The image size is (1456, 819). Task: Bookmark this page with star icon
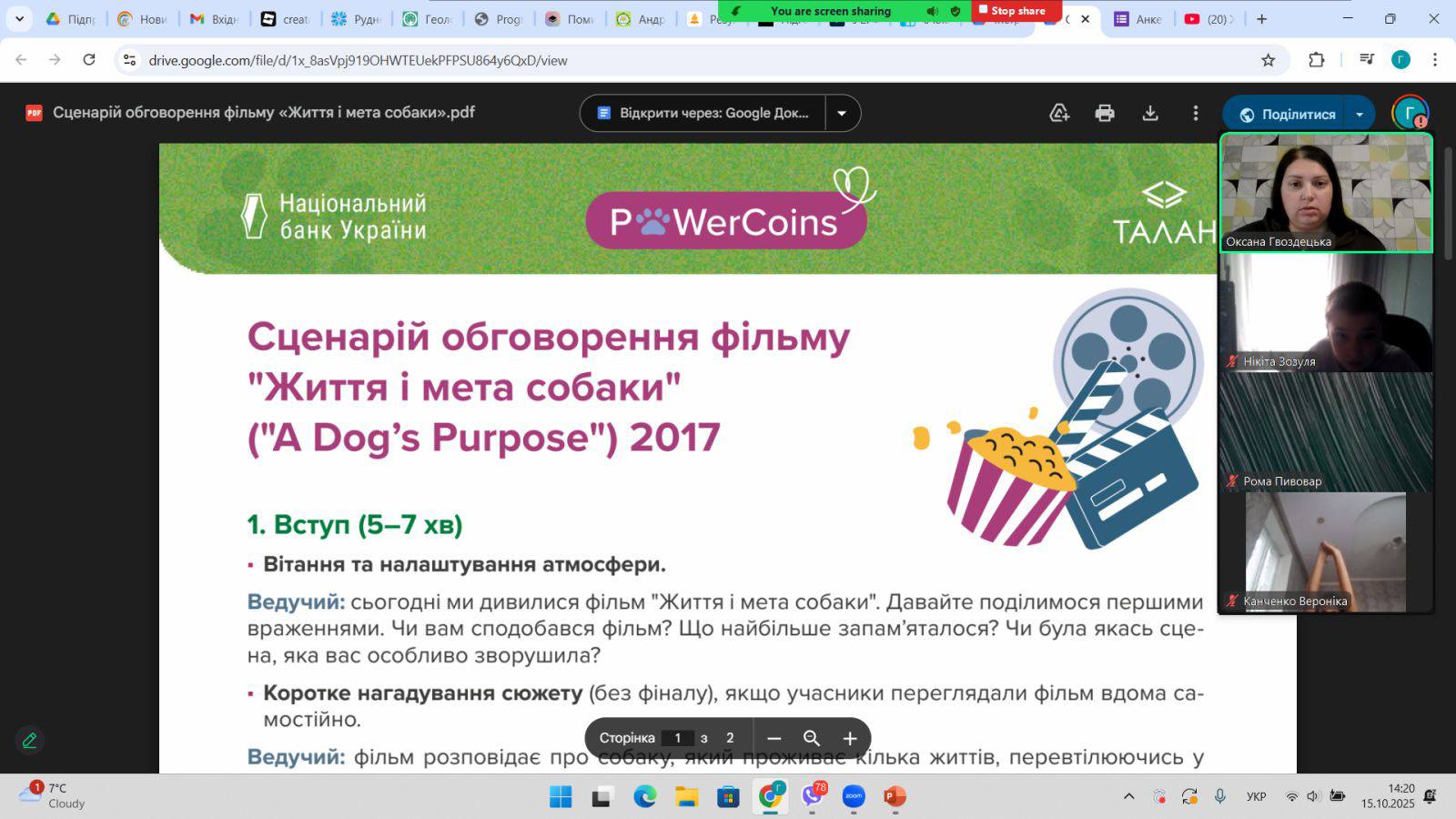point(1268,60)
